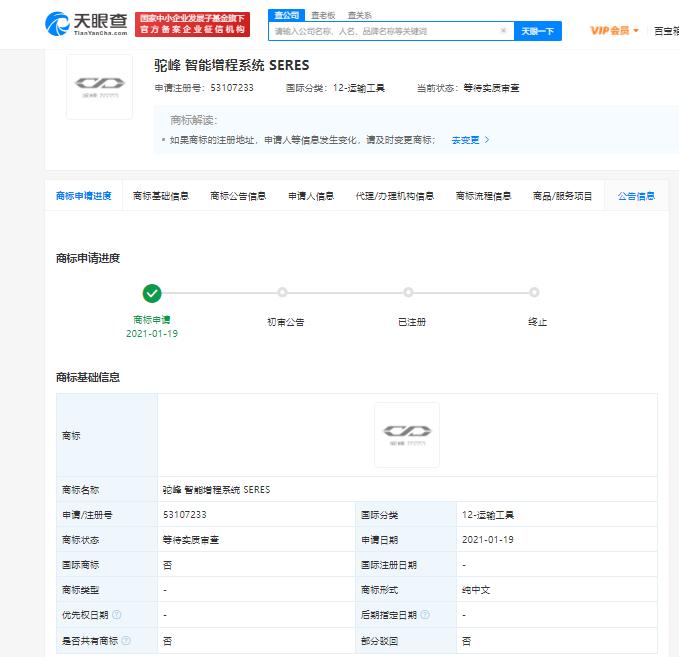
Task: Click the help icon beside 后期指定日期
Action: (425, 615)
